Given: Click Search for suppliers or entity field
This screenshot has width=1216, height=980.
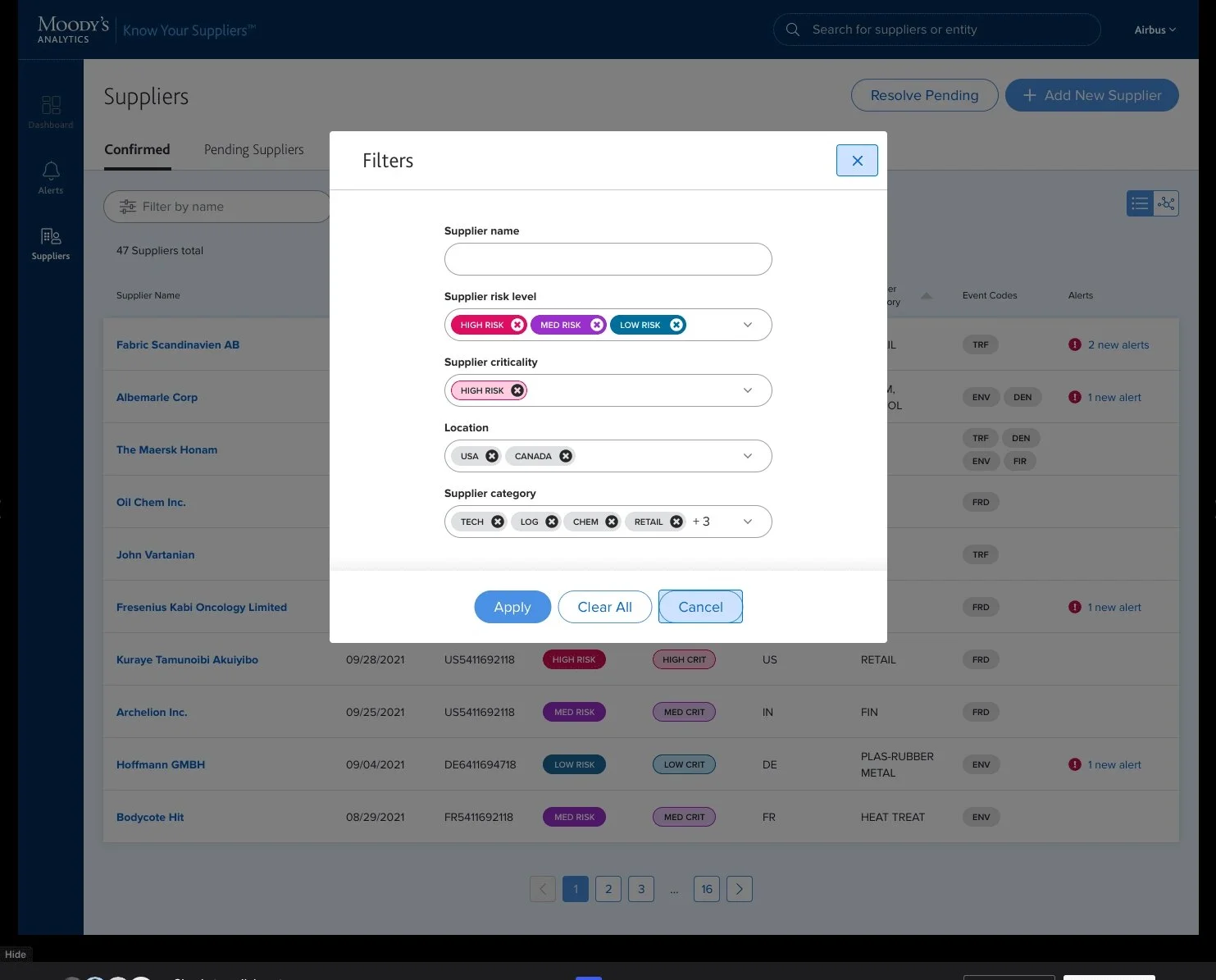Looking at the screenshot, I should tap(936, 30).
